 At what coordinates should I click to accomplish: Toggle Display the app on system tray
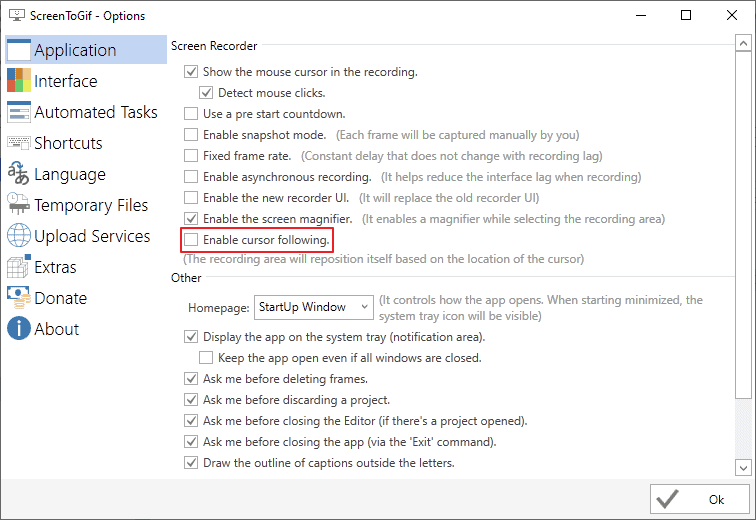click(191, 336)
